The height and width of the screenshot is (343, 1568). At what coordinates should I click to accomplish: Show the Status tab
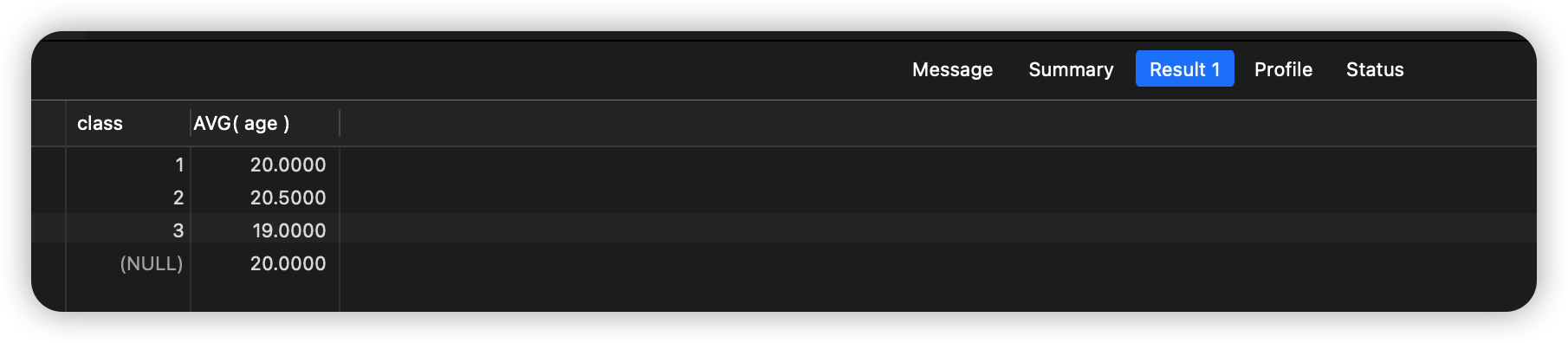tap(1375, 69)
